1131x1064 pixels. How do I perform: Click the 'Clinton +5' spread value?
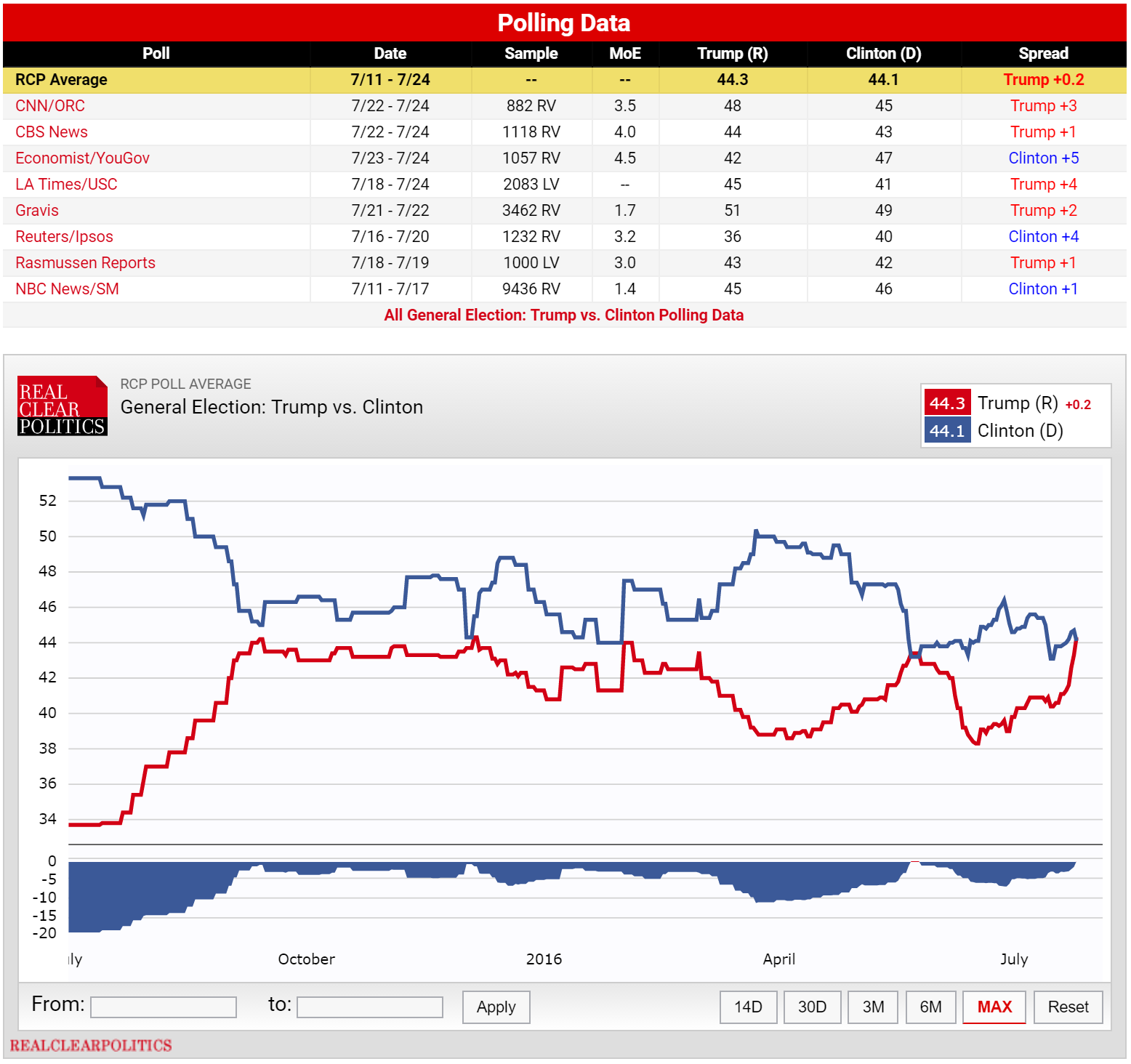tap(1044, 158)
